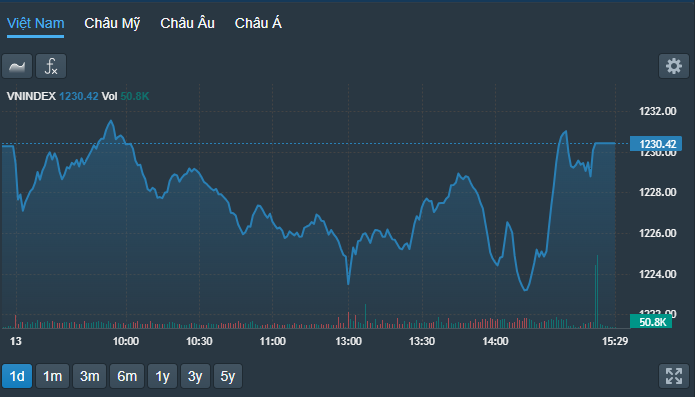
Task: Open the fx indicators function button
Action: [51, 66]
